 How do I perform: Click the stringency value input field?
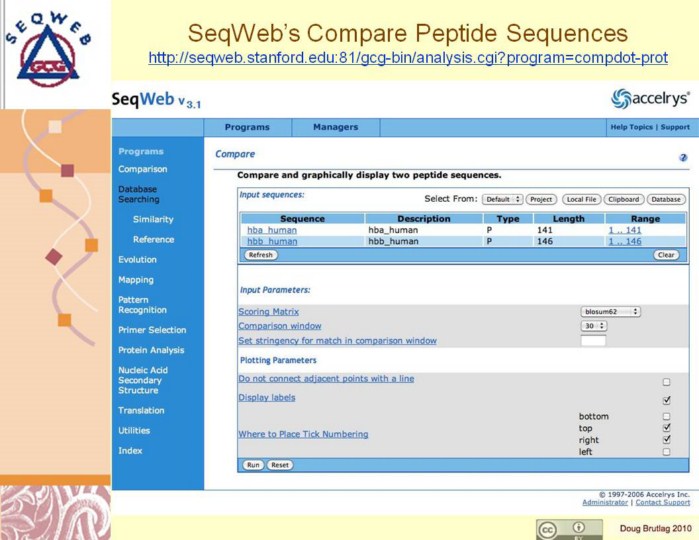(x=593, y=341)
